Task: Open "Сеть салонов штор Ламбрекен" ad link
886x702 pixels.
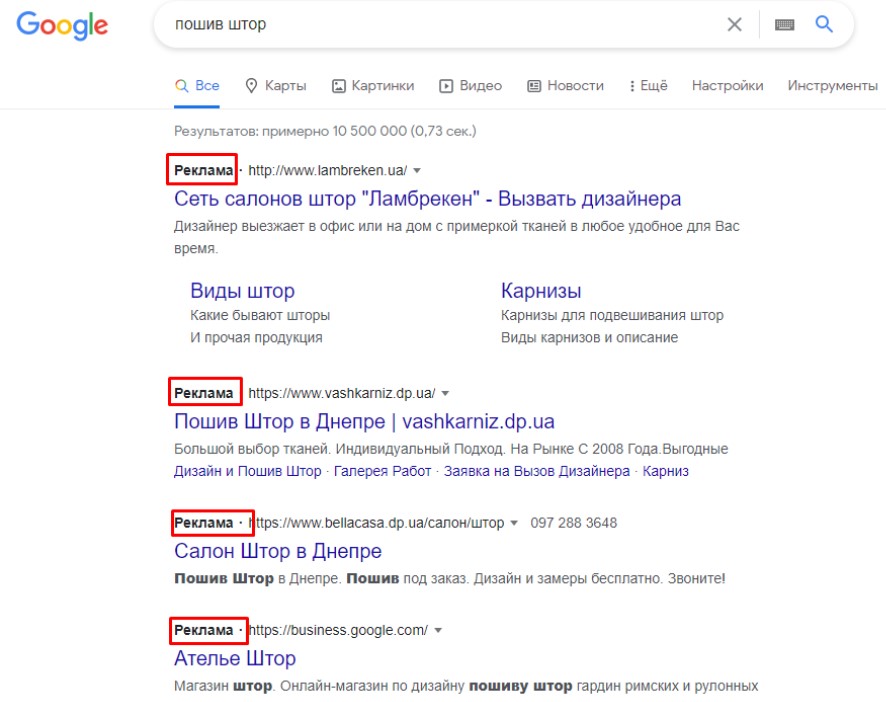Action: (427, 199)
